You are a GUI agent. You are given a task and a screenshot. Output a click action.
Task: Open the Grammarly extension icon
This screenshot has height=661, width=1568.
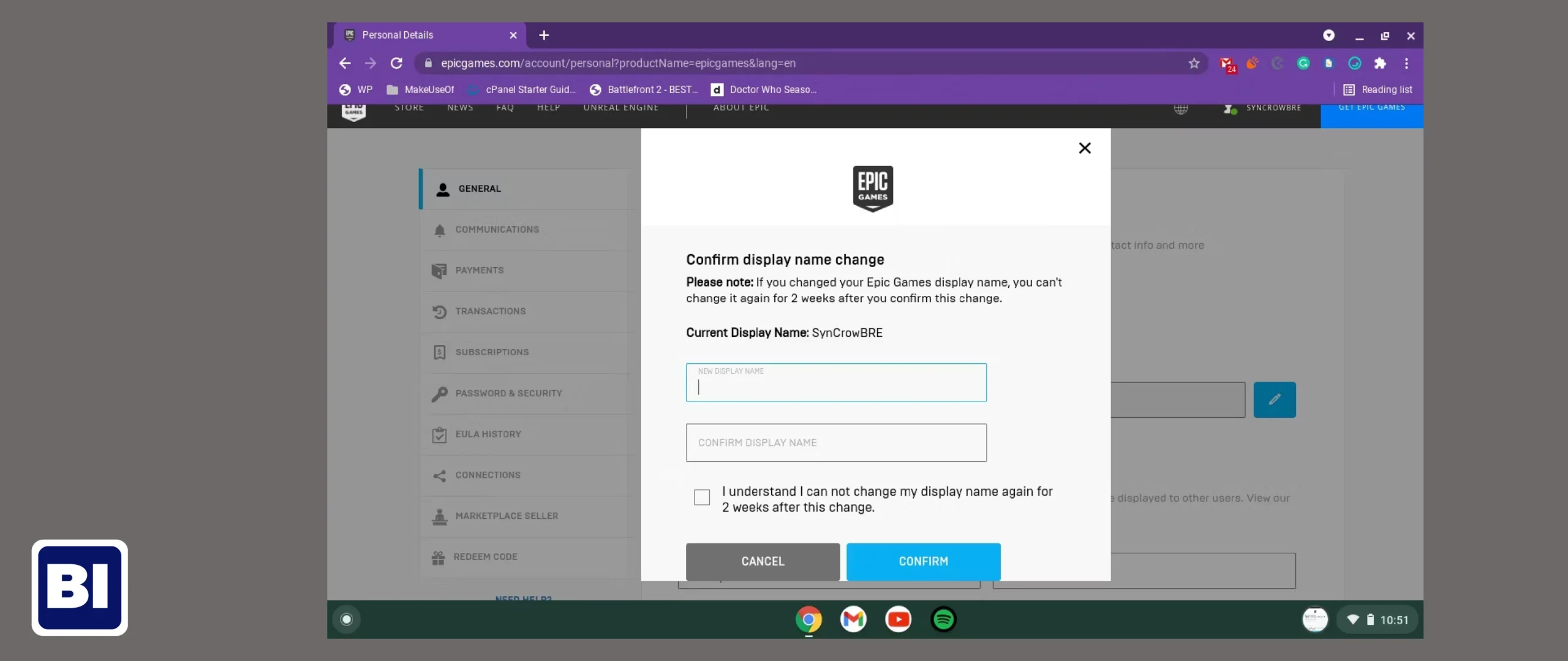[1303, 63]
